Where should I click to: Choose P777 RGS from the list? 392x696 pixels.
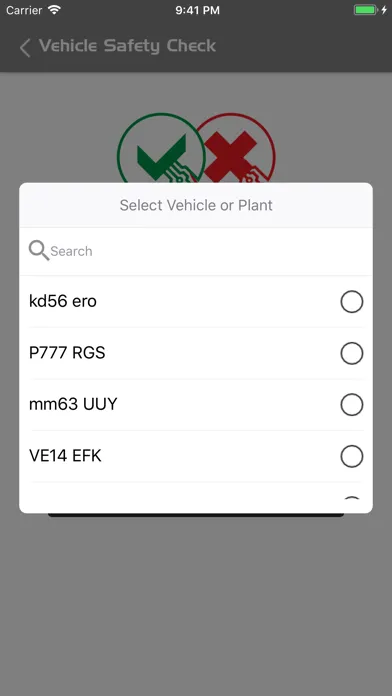tap(196, 353)
